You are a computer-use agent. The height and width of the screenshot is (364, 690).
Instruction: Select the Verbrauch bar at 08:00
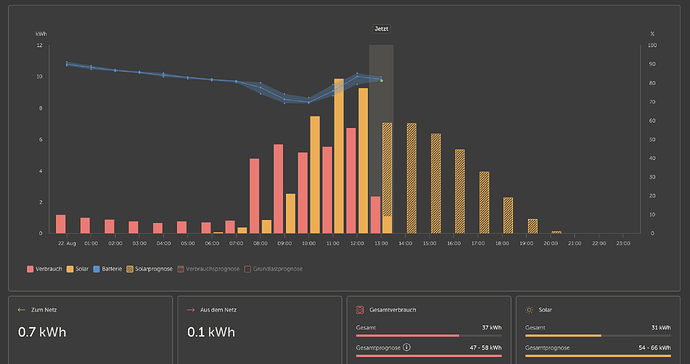click(254, 196)
